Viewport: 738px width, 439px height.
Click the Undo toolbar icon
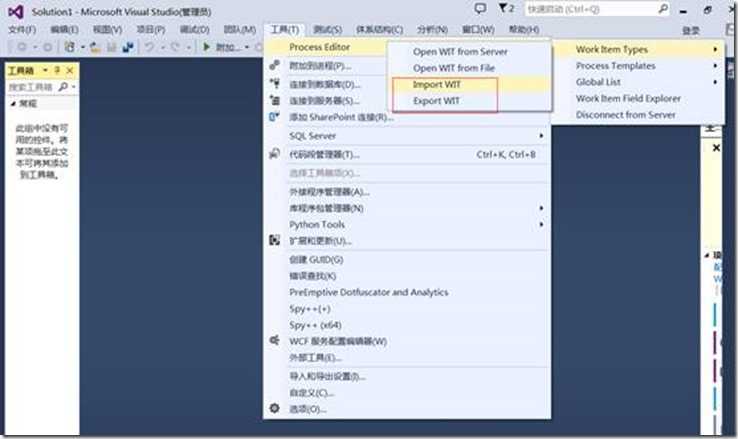pos(149,47)
